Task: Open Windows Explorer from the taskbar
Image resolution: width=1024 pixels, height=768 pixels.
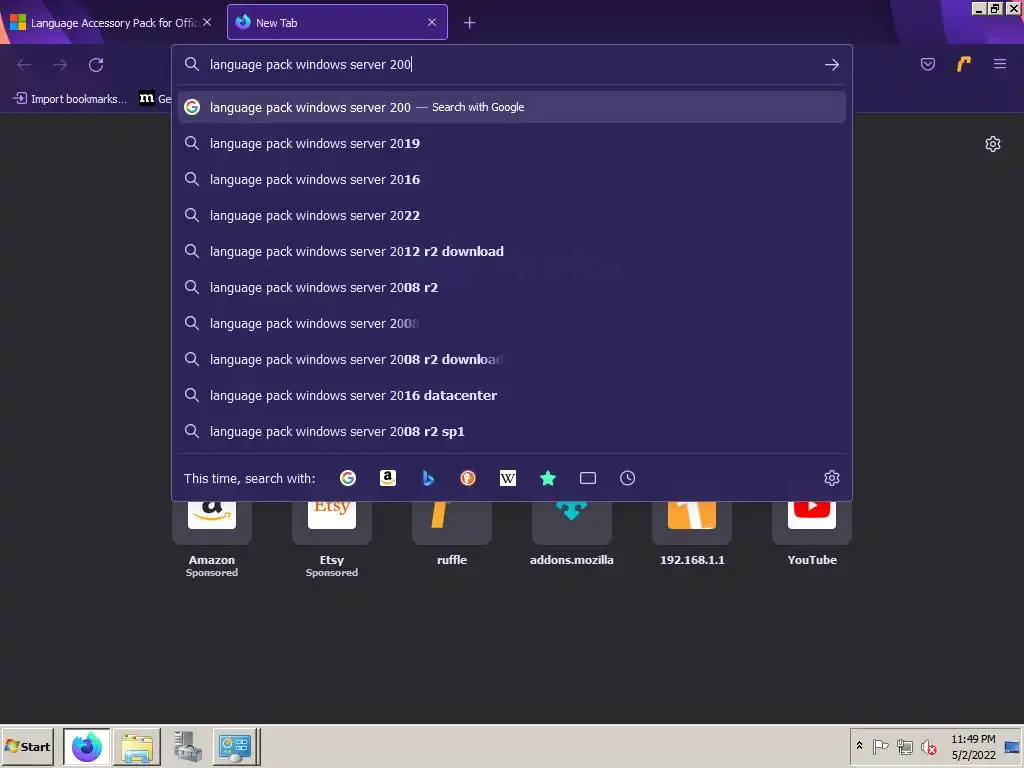Action: coord(136,746)
